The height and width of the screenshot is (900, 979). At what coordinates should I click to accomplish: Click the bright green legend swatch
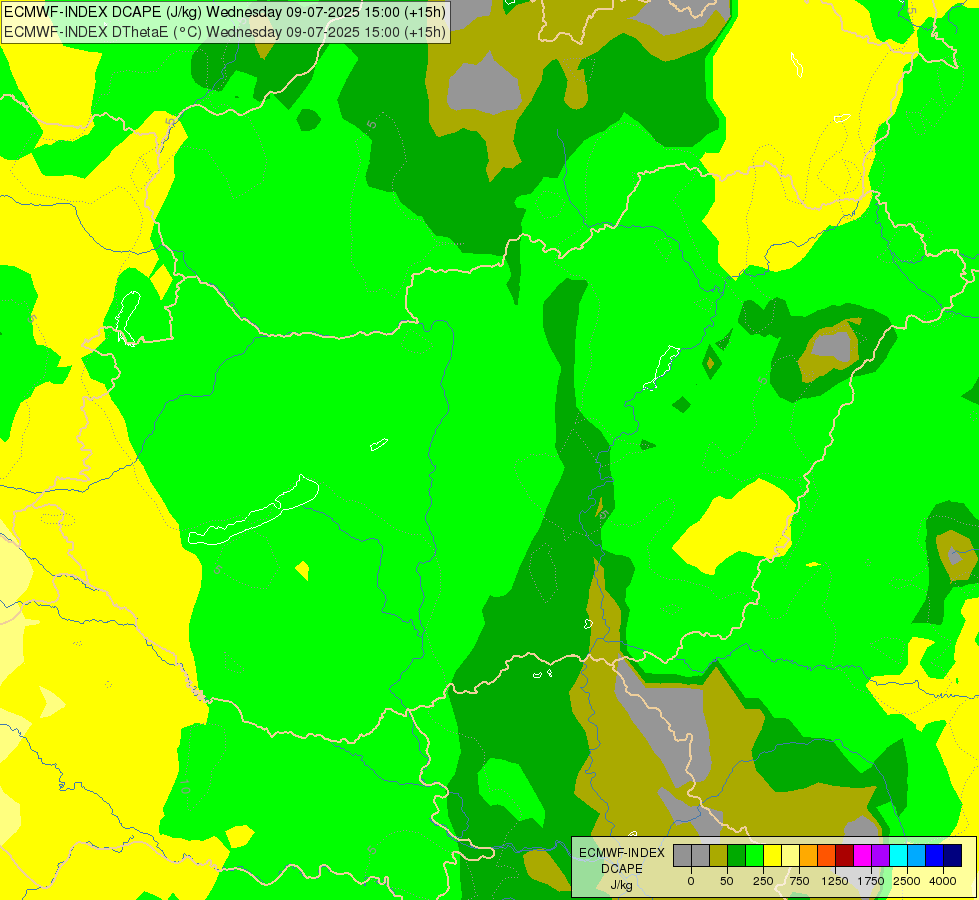pos(755,855)
